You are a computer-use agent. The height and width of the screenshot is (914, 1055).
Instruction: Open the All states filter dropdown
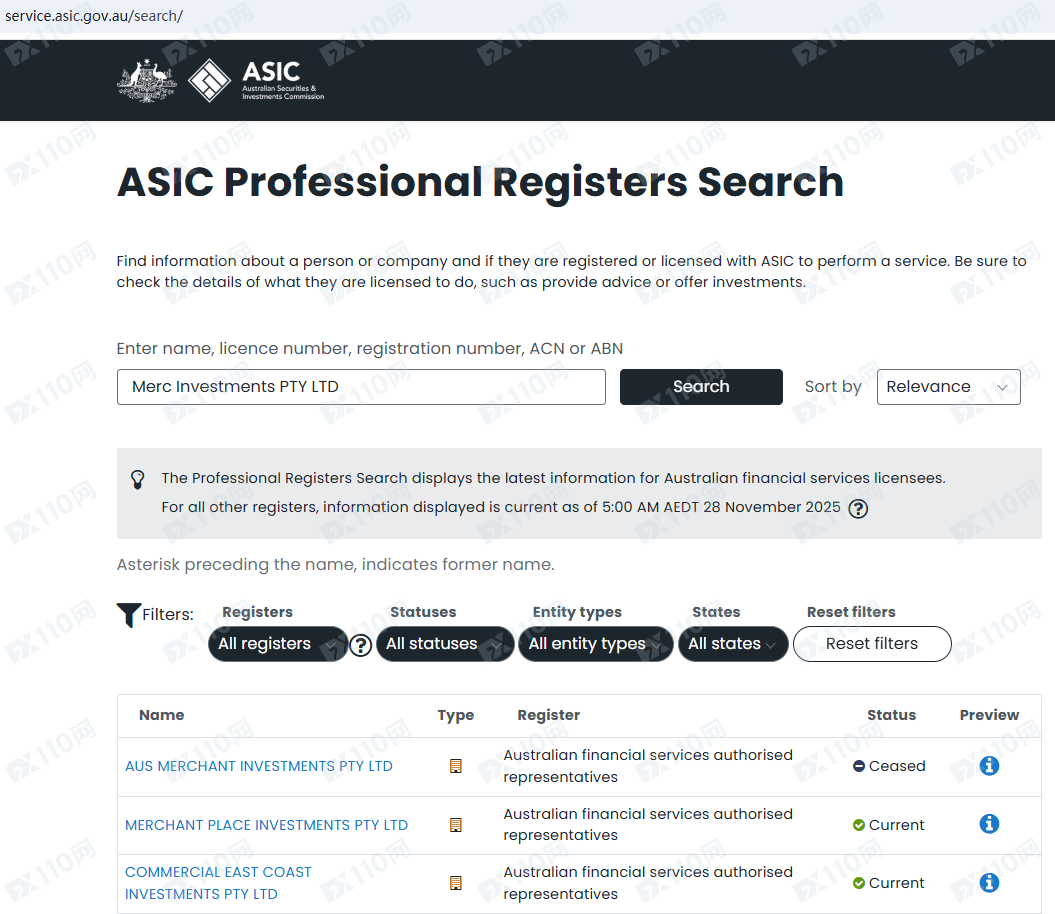tap(732, 644)
